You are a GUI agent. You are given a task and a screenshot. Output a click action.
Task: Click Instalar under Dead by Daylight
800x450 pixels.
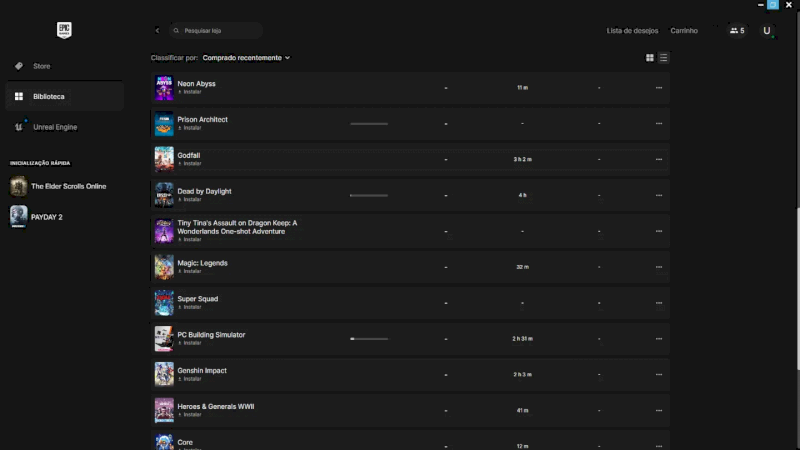click(x=189, y=199)
